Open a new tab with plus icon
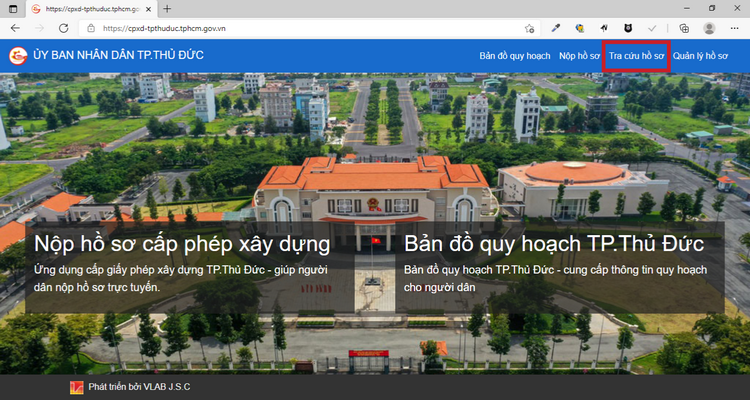This screenshot has width=750, height=400. pos(167,9)
